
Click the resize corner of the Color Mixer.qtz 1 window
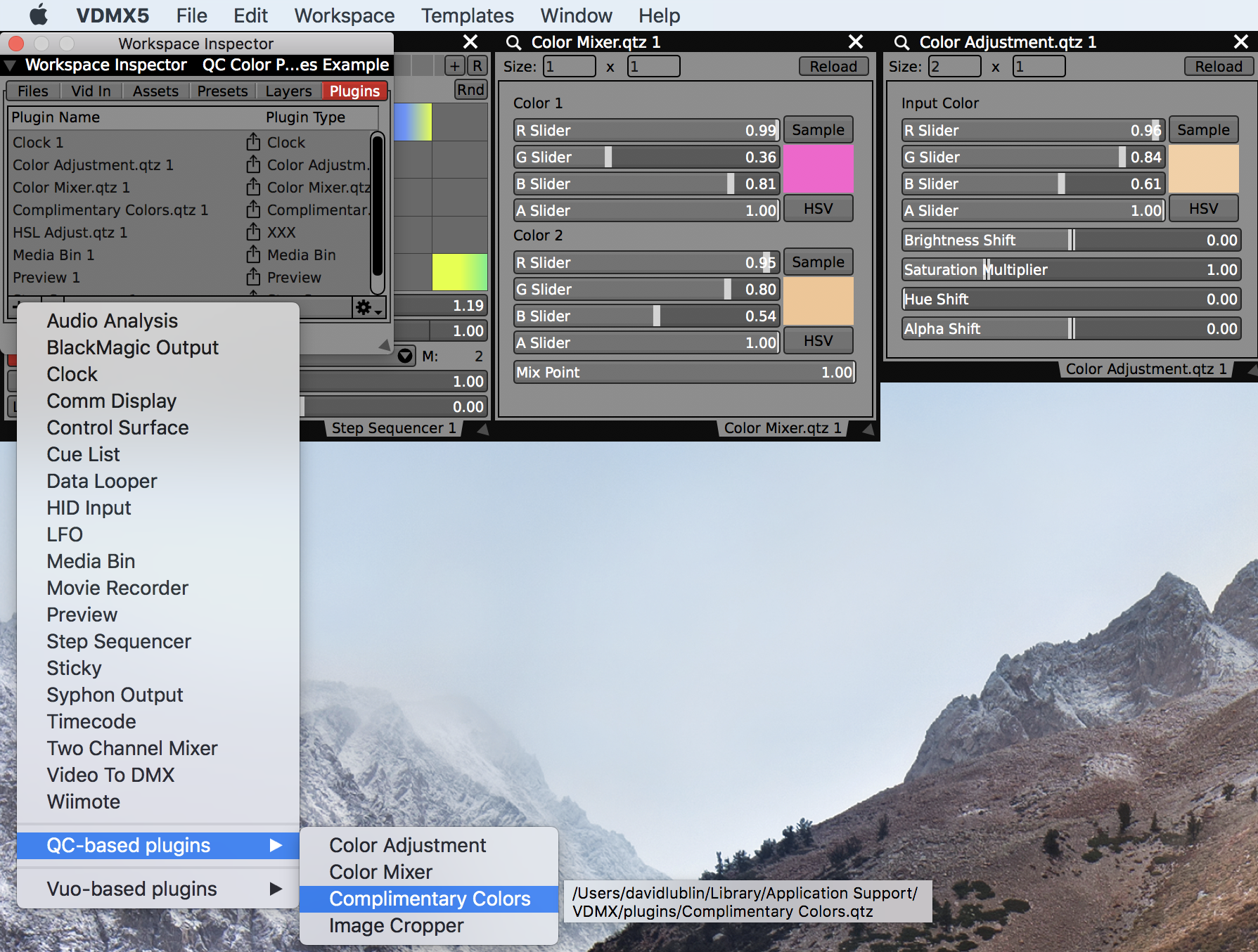pos(868,428)
